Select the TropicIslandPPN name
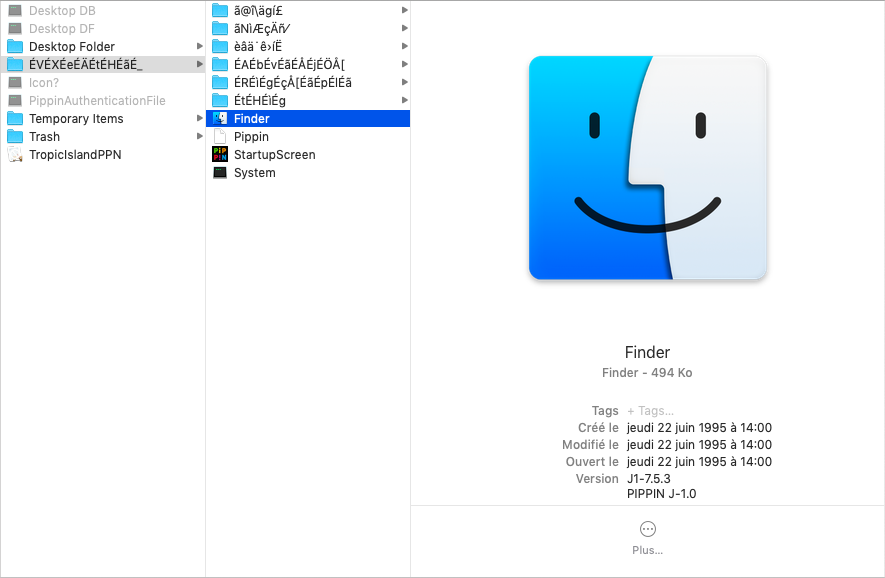Screen dimensions: 885x578 pos(75,155)
